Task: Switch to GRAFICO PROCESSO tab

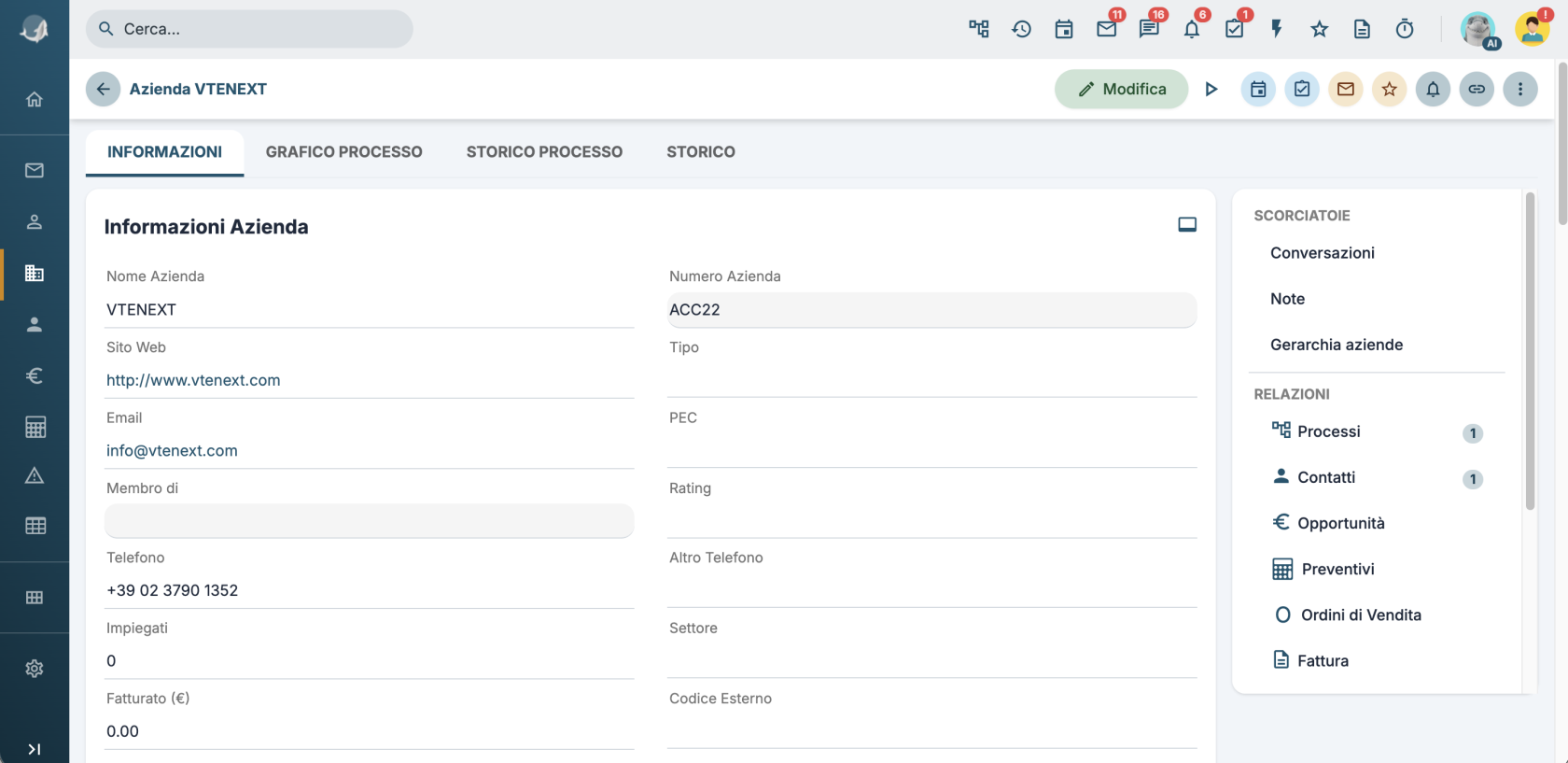Action: point(343,152)
